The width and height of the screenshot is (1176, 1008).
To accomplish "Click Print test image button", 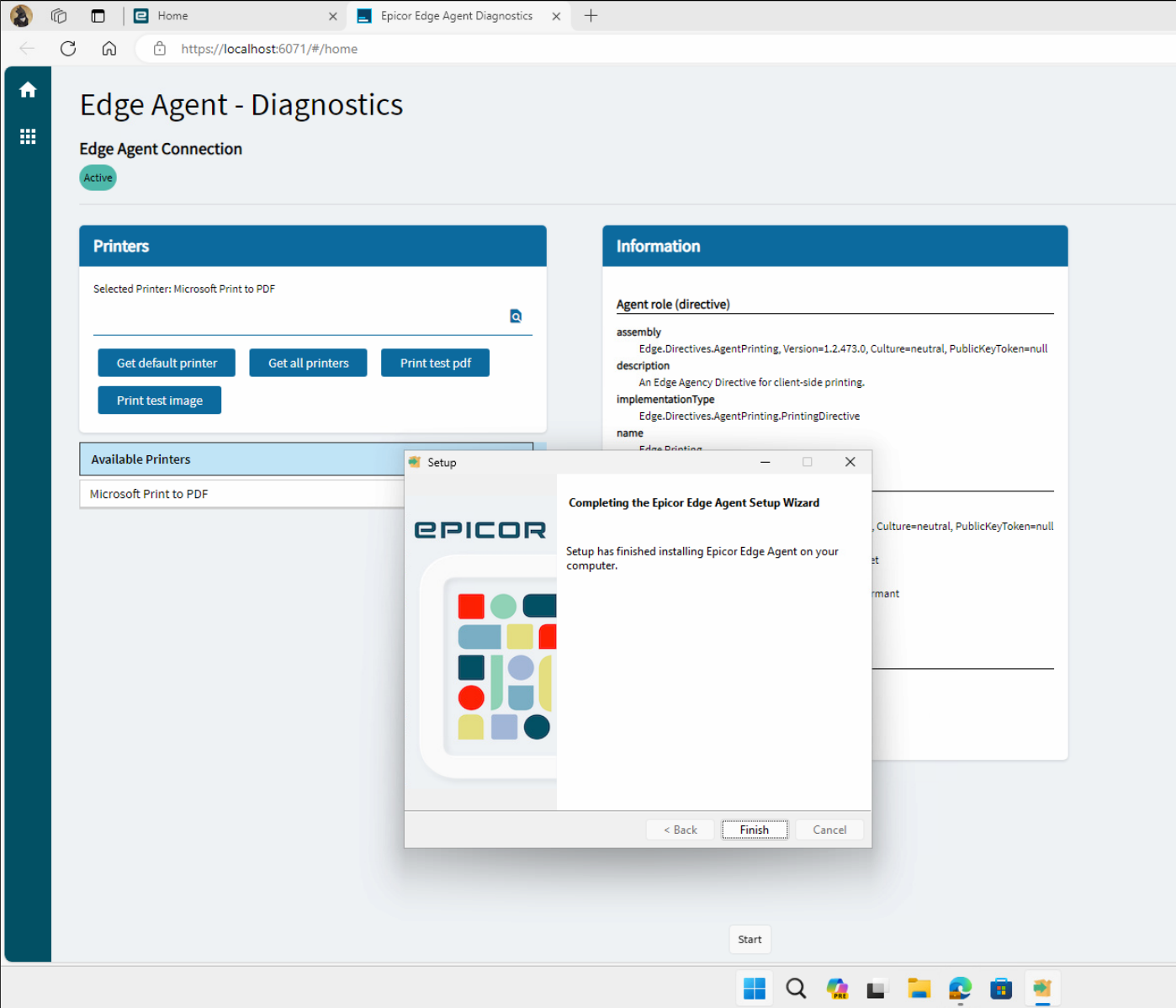I will [159, 401].
